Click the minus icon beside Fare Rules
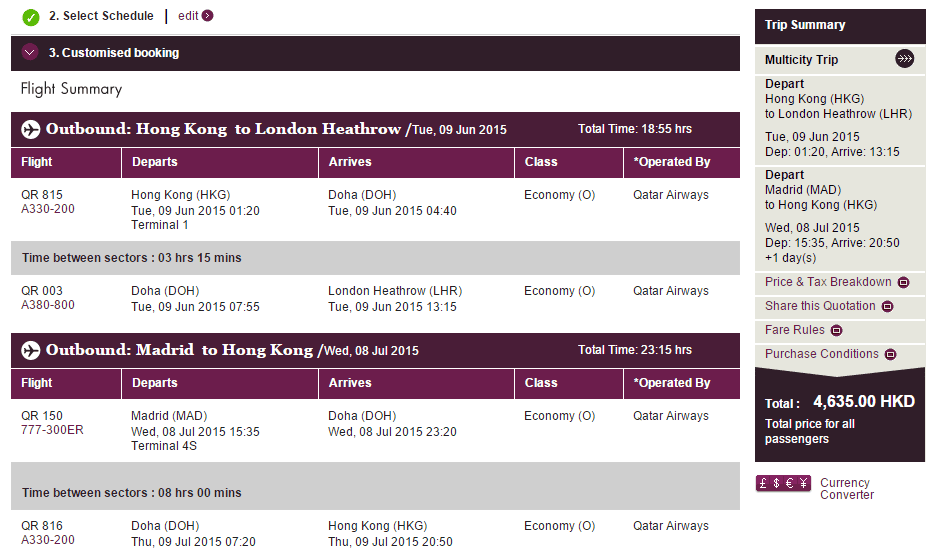 pos(837,330)
